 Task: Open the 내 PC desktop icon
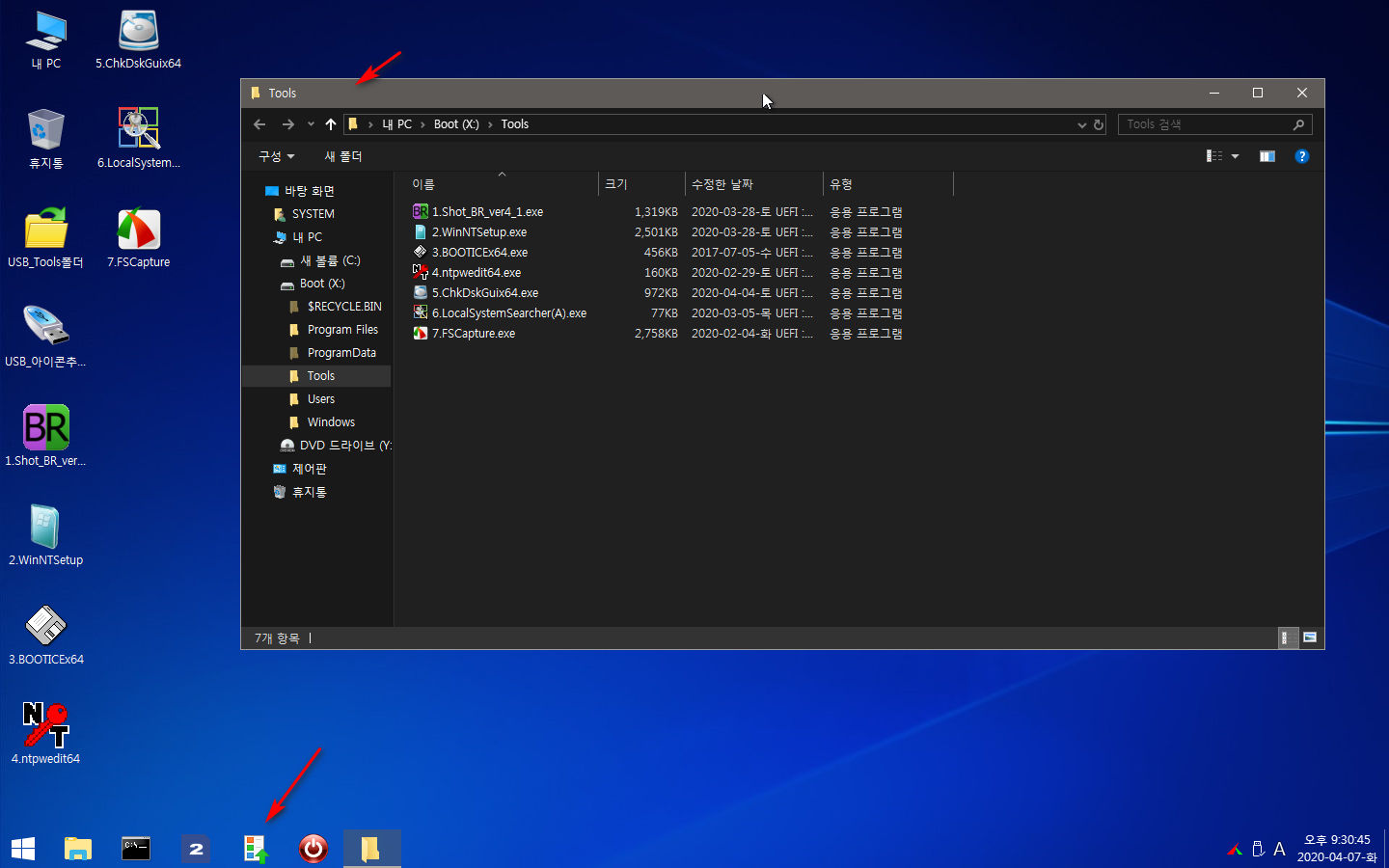click(45, 39)
